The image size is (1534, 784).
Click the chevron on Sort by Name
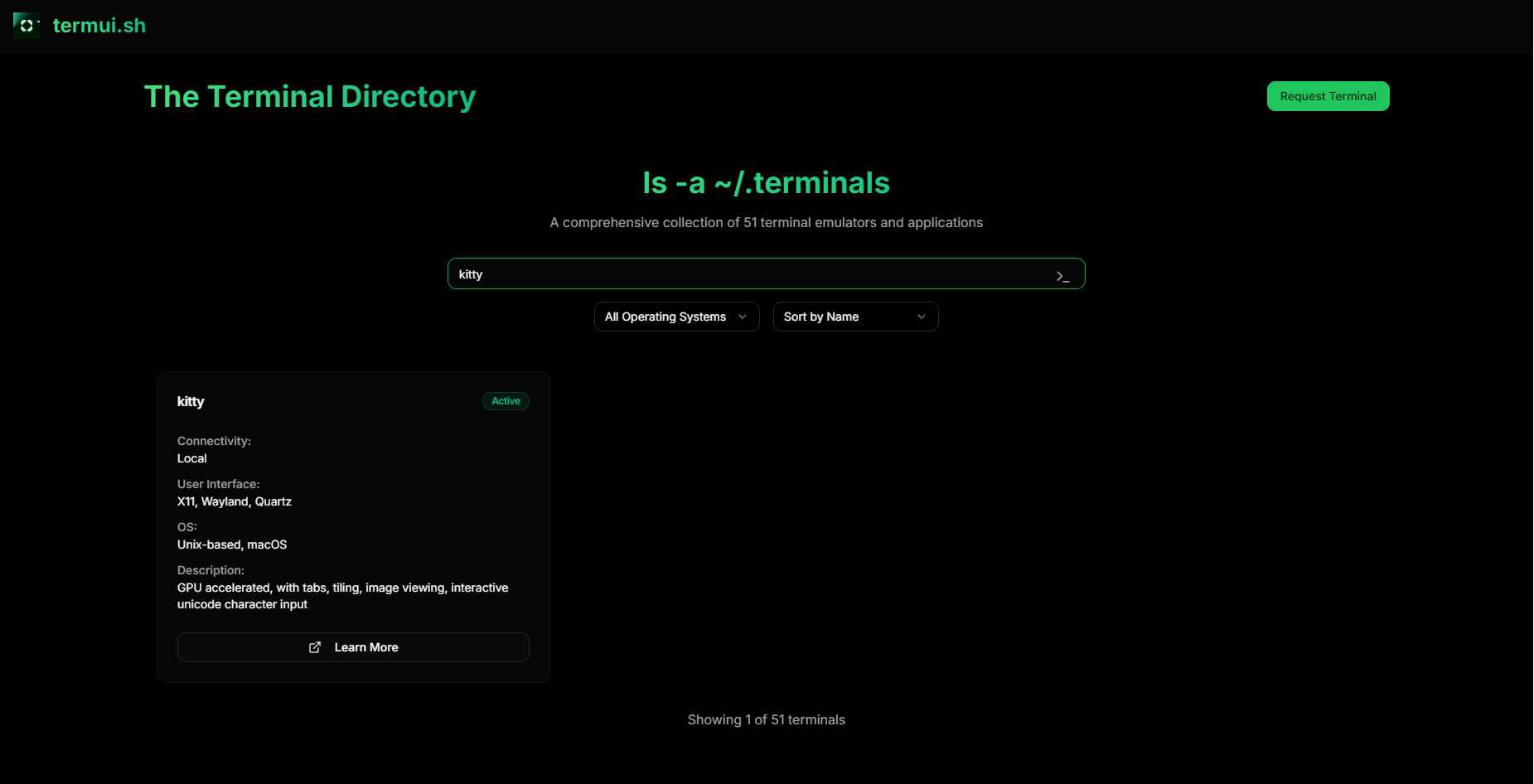click(922, 317)
